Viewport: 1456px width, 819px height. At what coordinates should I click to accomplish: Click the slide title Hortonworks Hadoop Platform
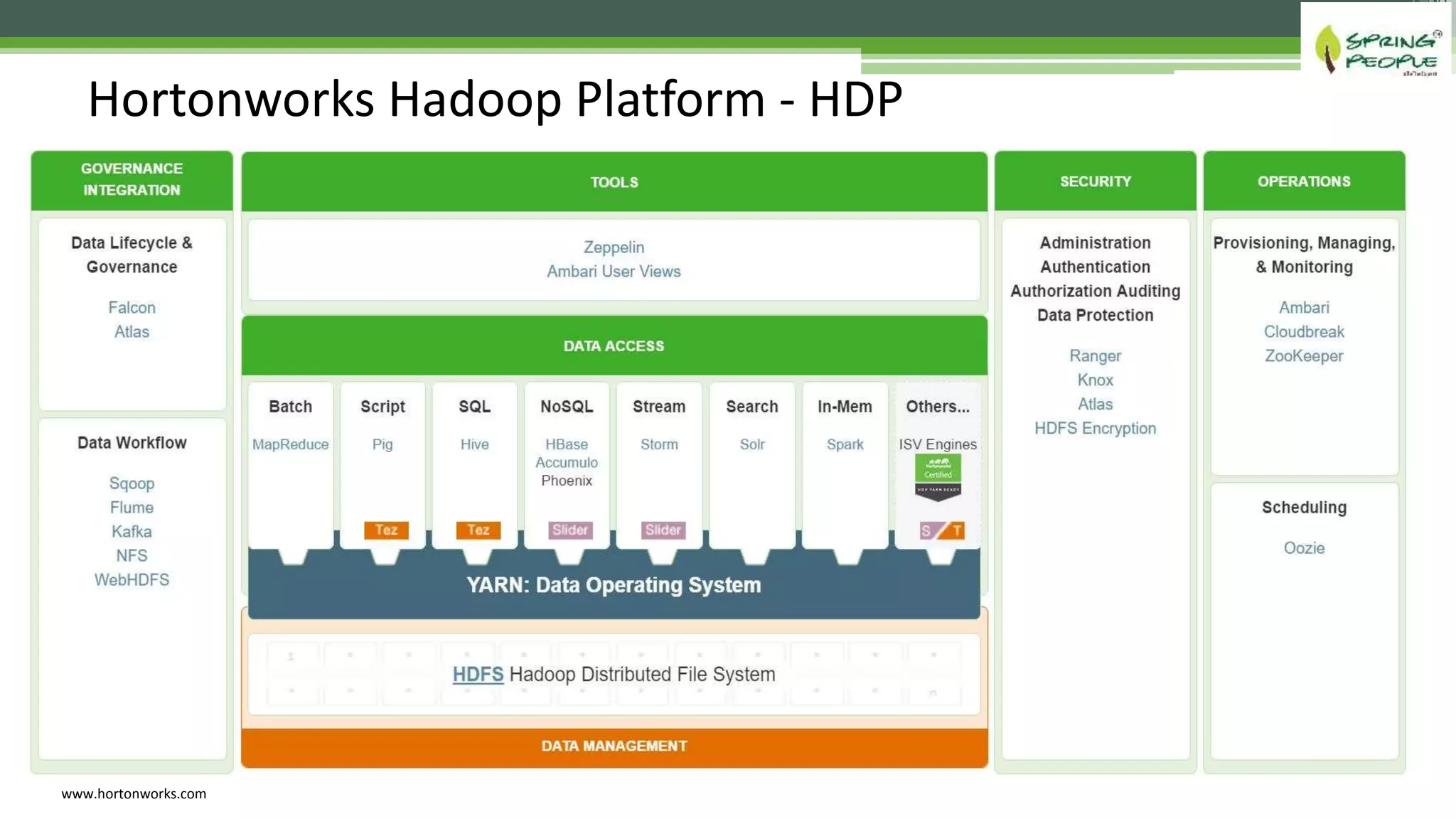[x=495, y=100]
